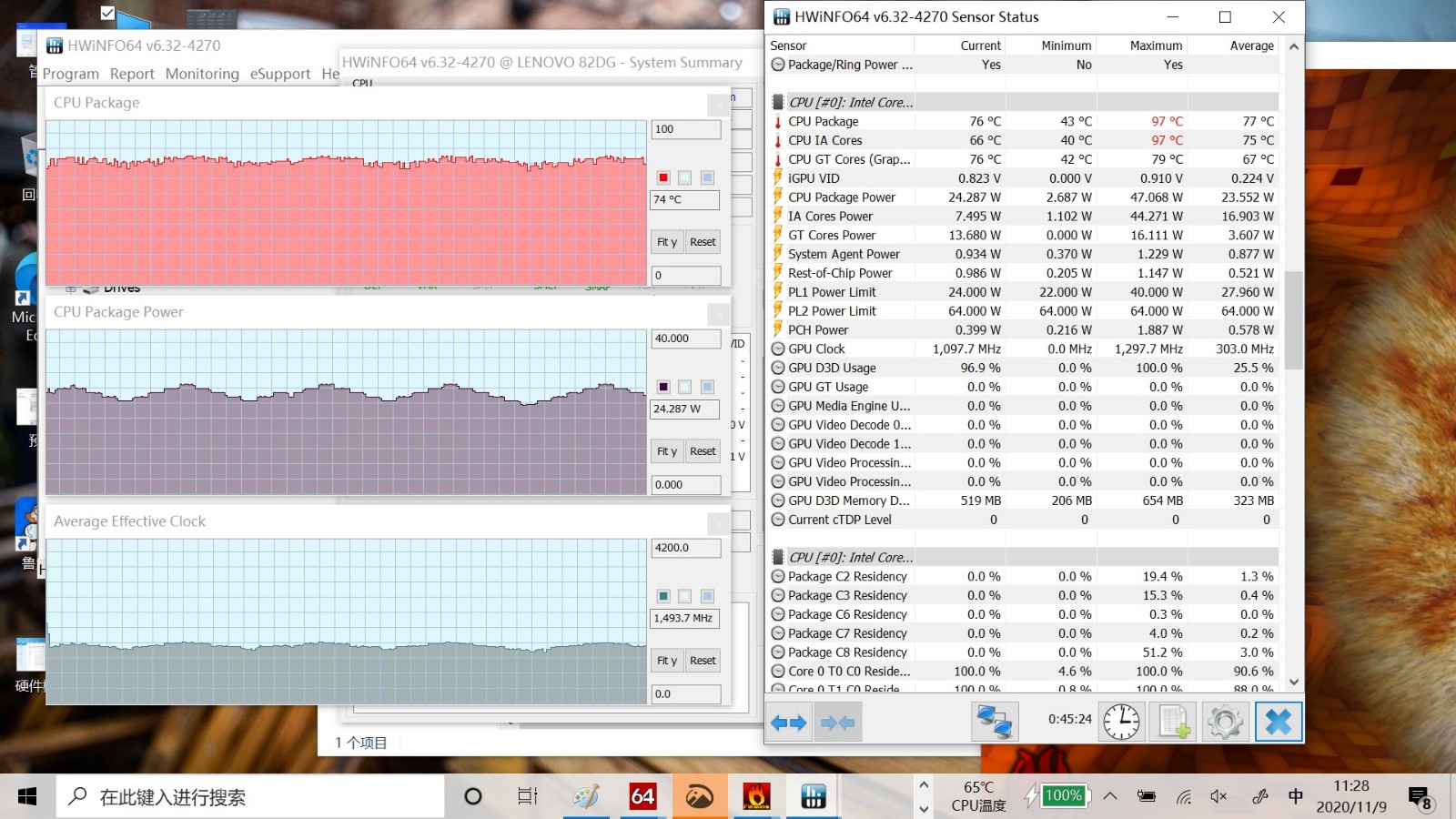Click thermometer icon beside CPU IA Cores
The image size is (1456, 819).
tap(778, 140)
